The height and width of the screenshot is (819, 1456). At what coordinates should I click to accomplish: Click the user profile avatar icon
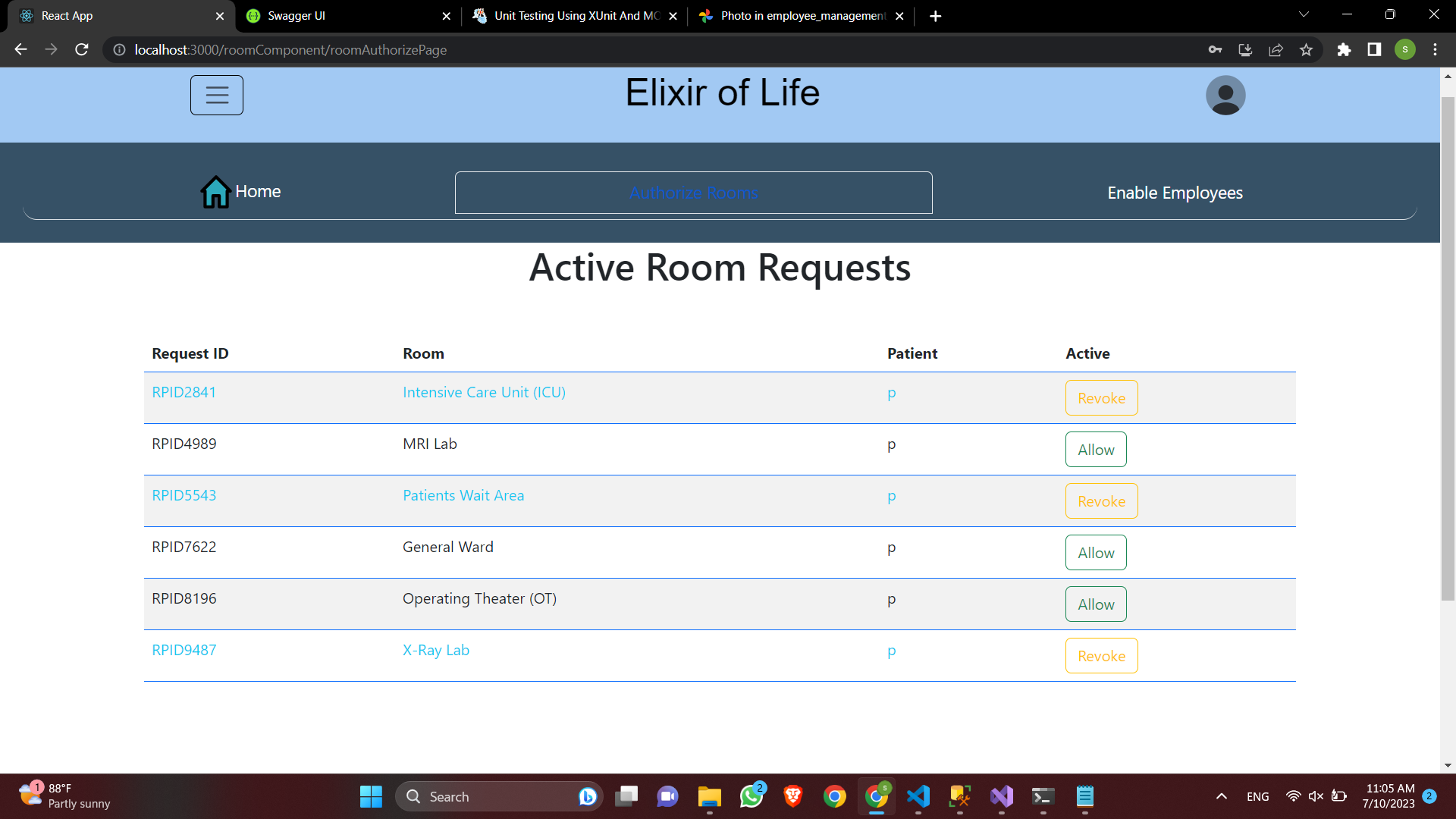1225,95
